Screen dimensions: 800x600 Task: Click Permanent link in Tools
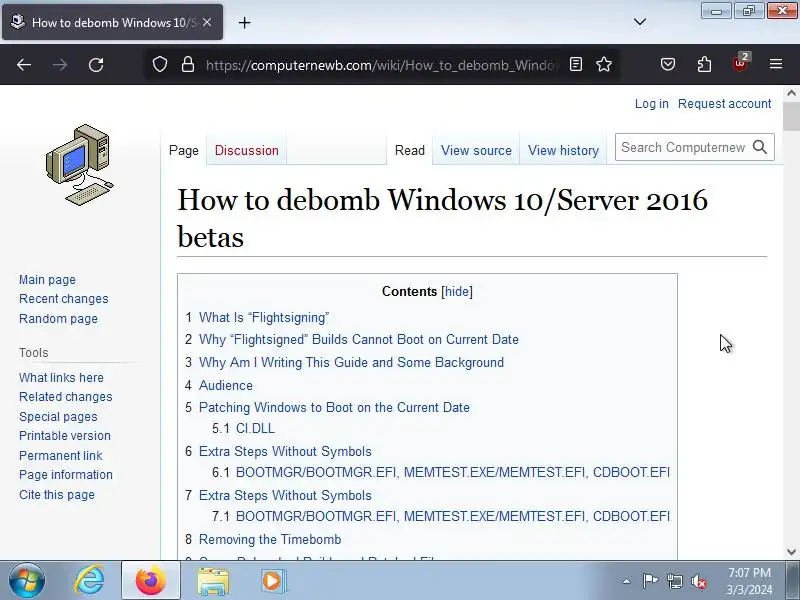(x=61, y=456)
